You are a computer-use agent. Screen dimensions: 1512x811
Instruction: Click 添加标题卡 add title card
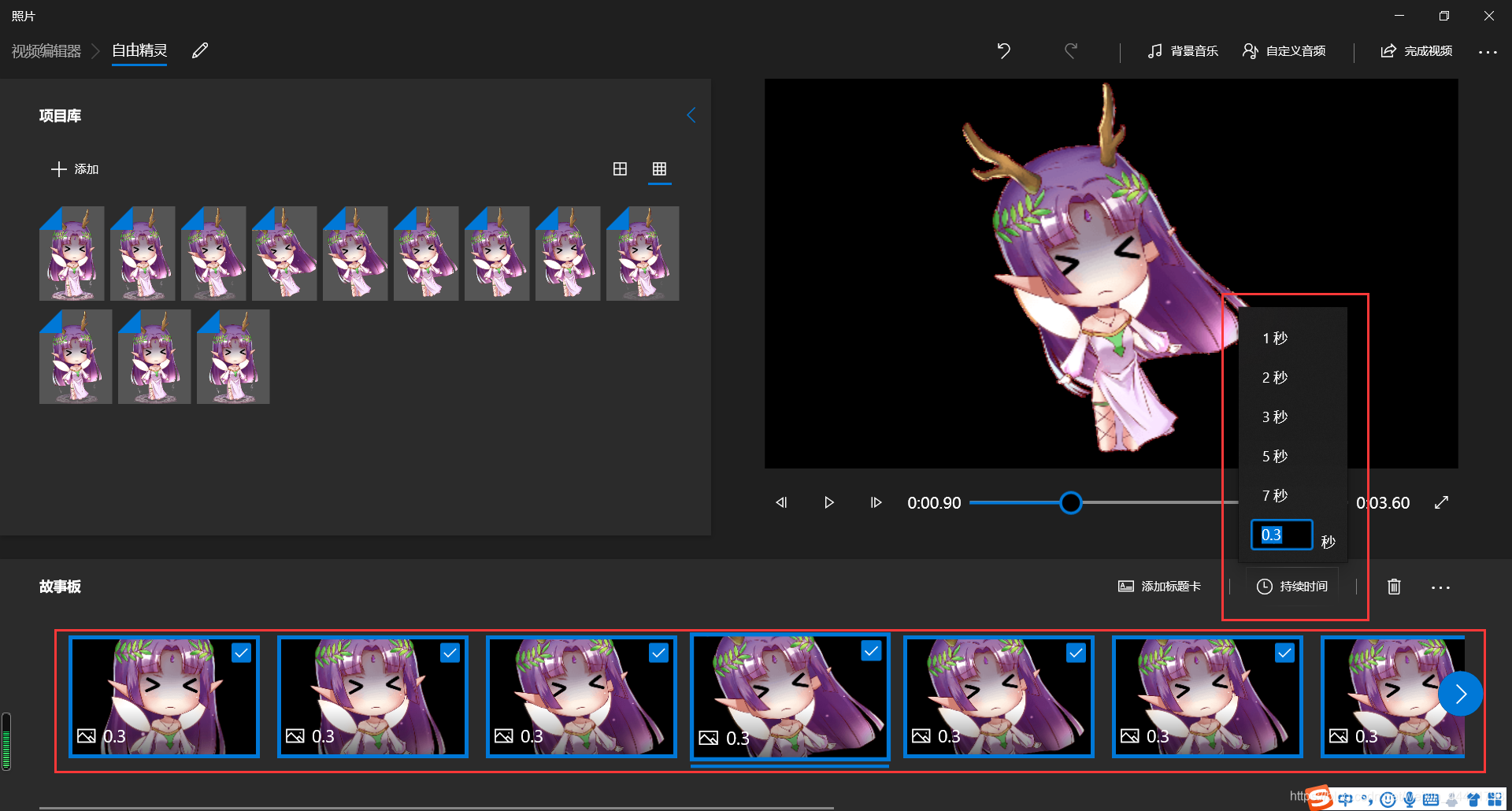[1159, 586]
